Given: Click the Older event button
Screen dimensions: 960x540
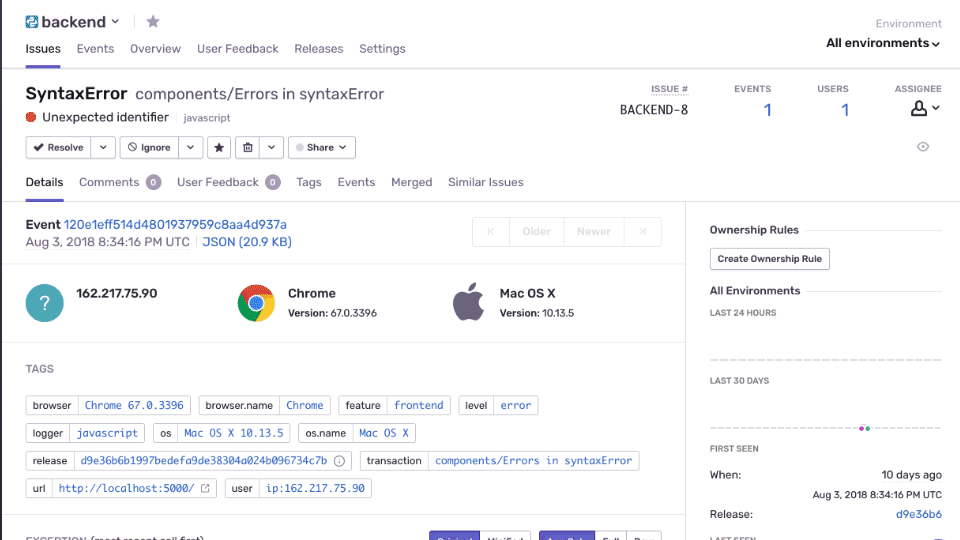Looking at the screenshot, I should (536, 232).
